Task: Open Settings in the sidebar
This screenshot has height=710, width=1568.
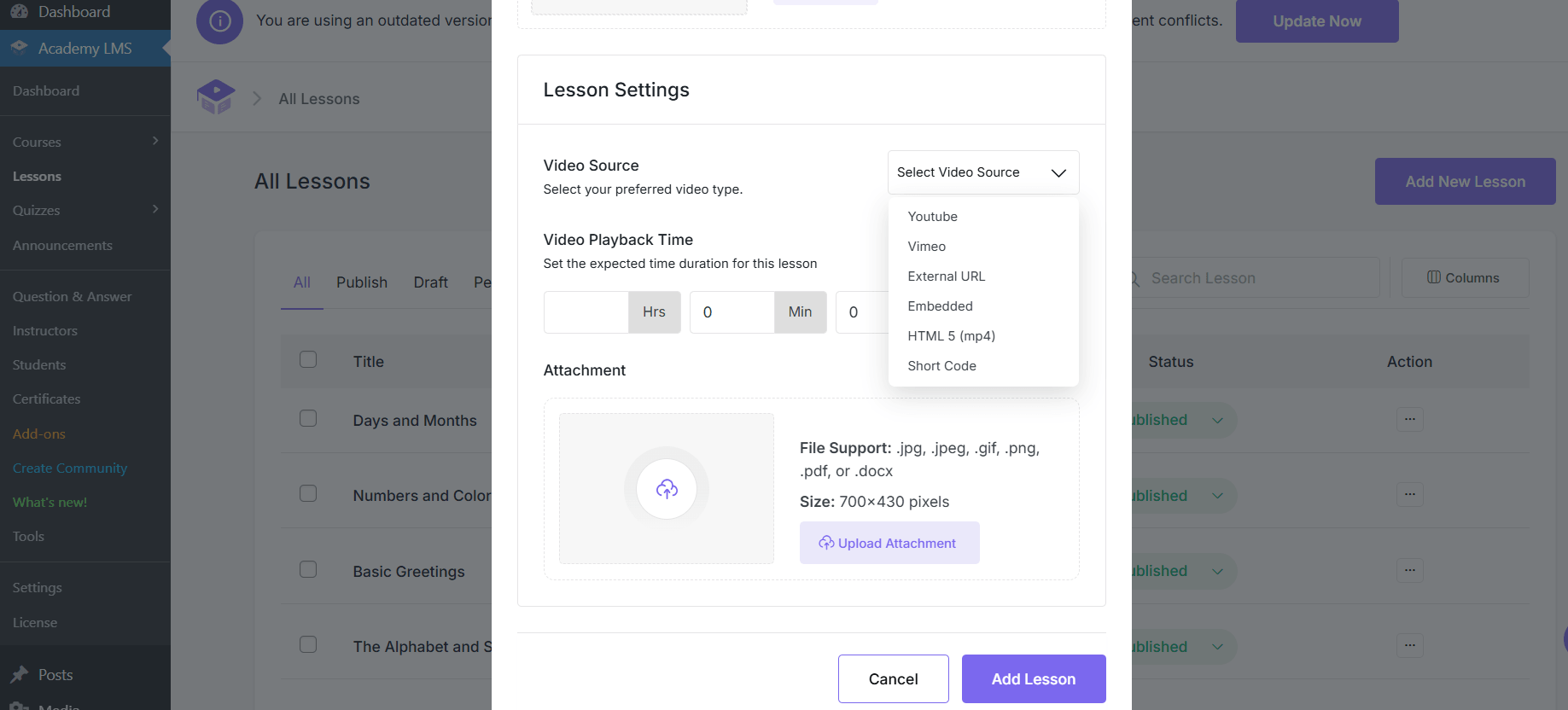Action: pos(37,588)
